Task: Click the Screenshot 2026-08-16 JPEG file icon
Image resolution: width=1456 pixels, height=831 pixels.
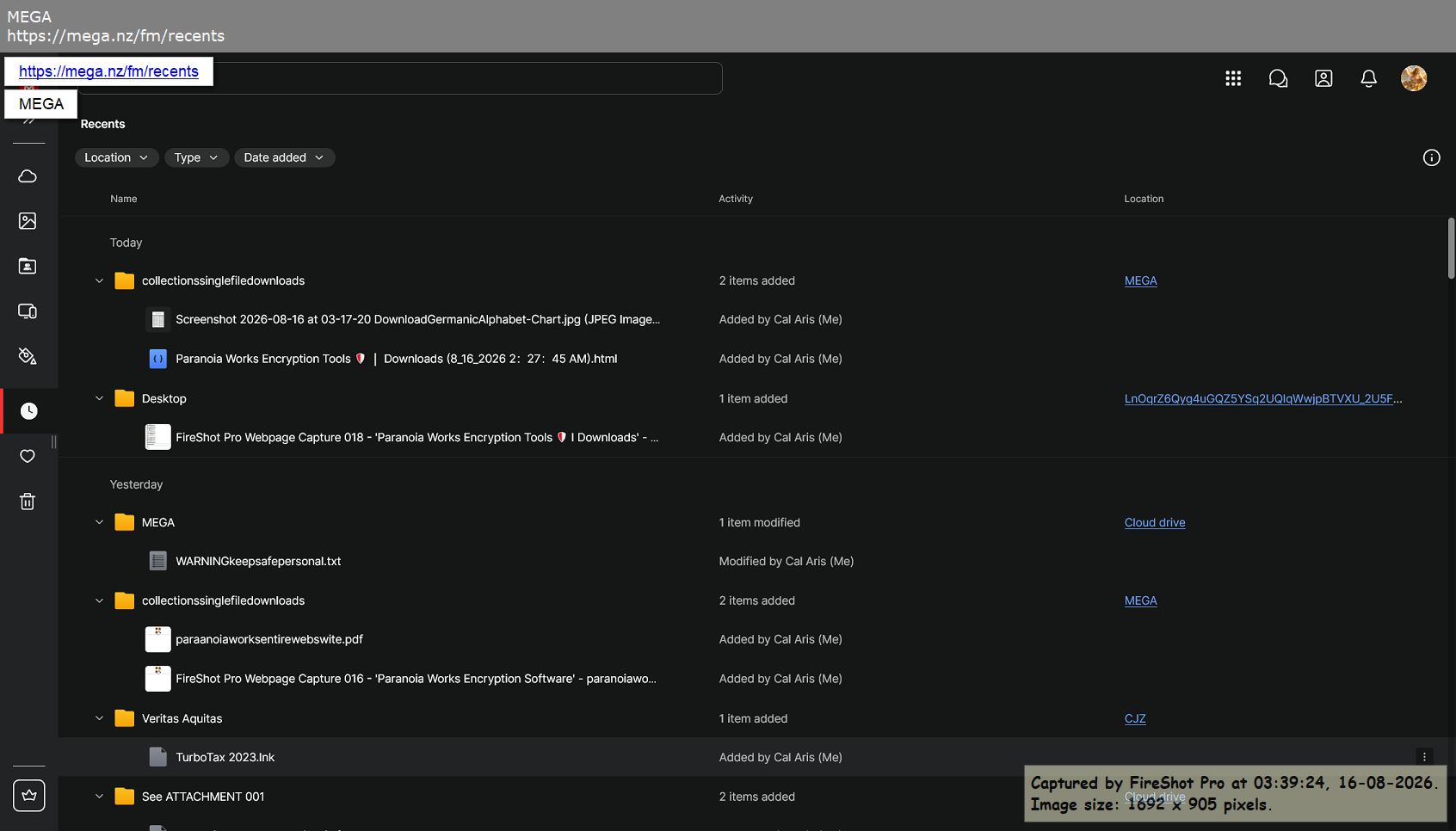Action: pyautogui.click(x=157, y=319)
